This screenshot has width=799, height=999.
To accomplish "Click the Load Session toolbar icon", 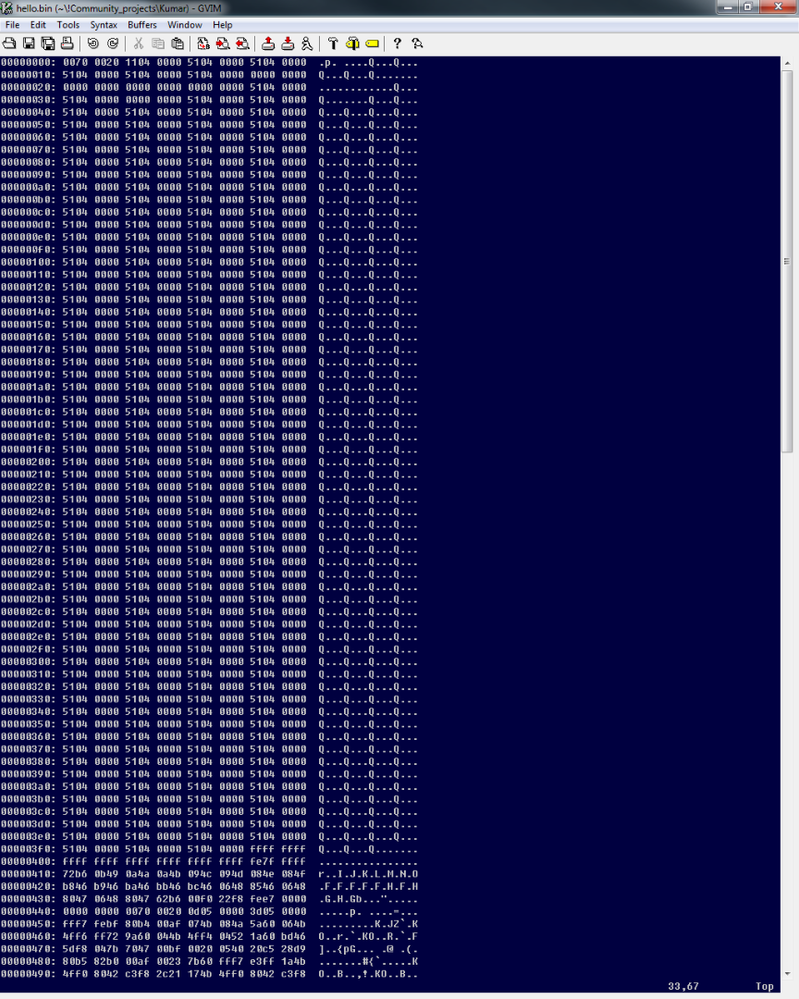I will (268, 43).
